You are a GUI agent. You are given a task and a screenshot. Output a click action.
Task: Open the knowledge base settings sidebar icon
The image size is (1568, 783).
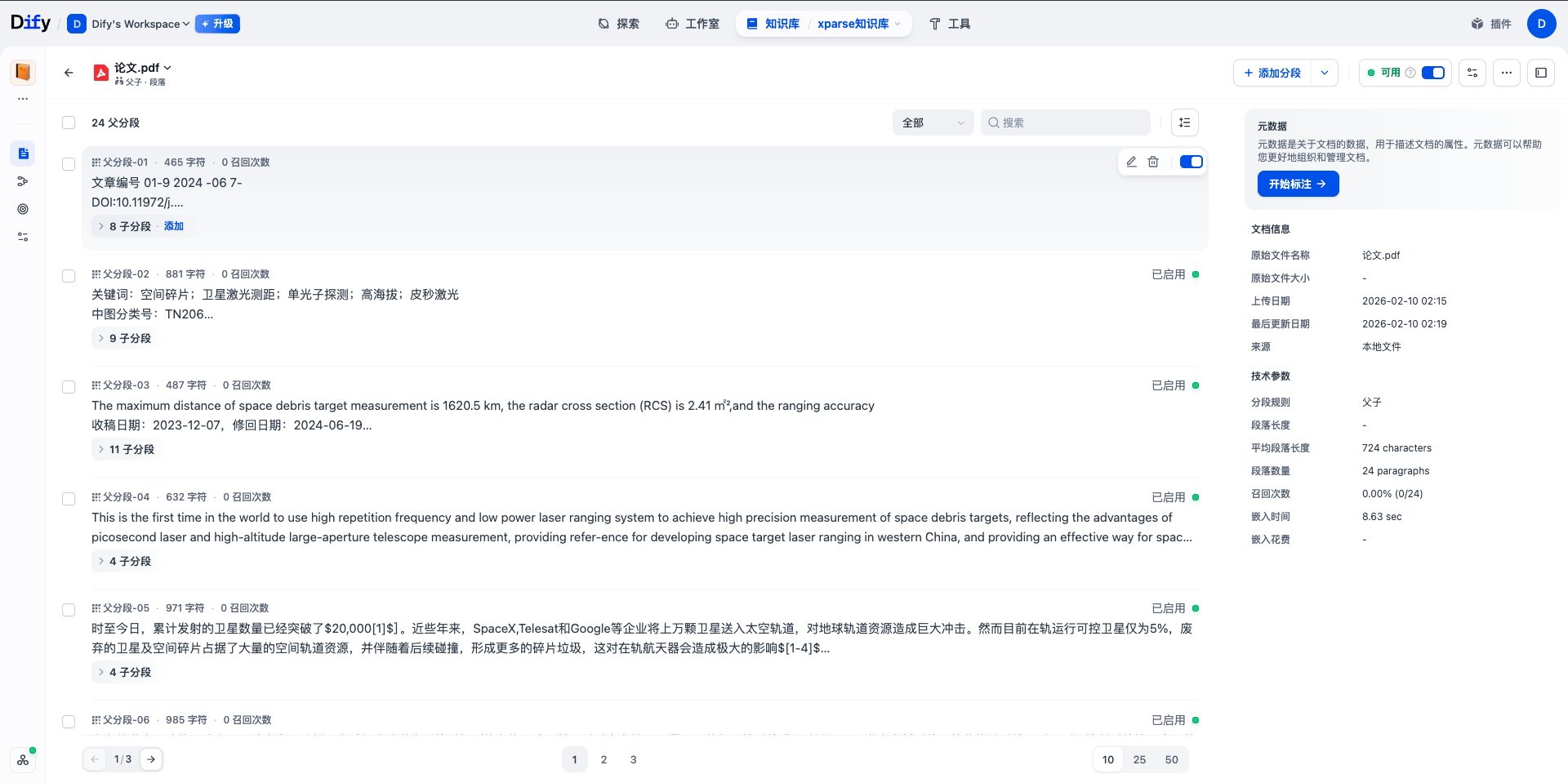coord(23,237)
